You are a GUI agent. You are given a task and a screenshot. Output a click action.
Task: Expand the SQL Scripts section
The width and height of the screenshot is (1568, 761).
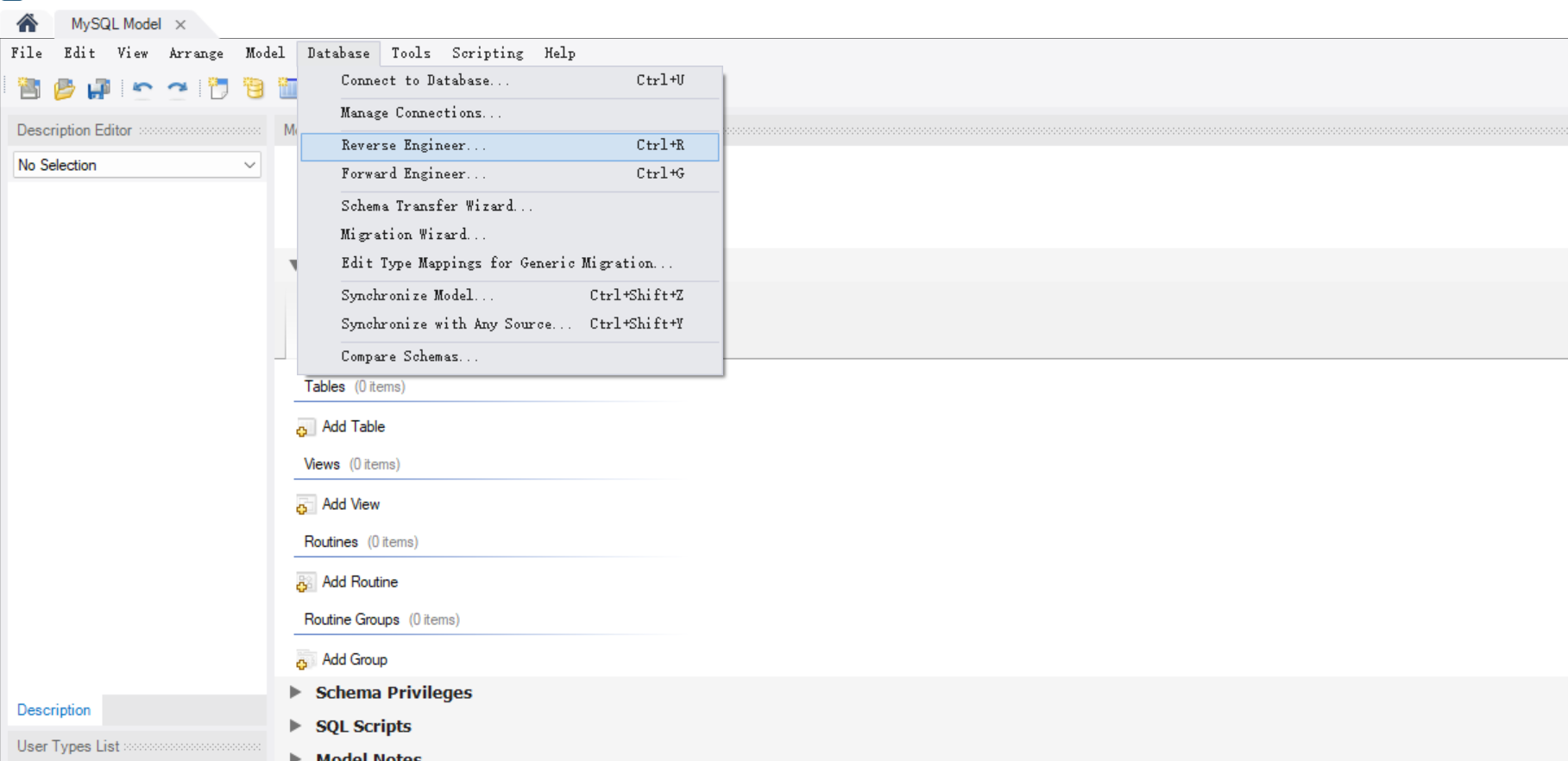(x=296, y=726)
